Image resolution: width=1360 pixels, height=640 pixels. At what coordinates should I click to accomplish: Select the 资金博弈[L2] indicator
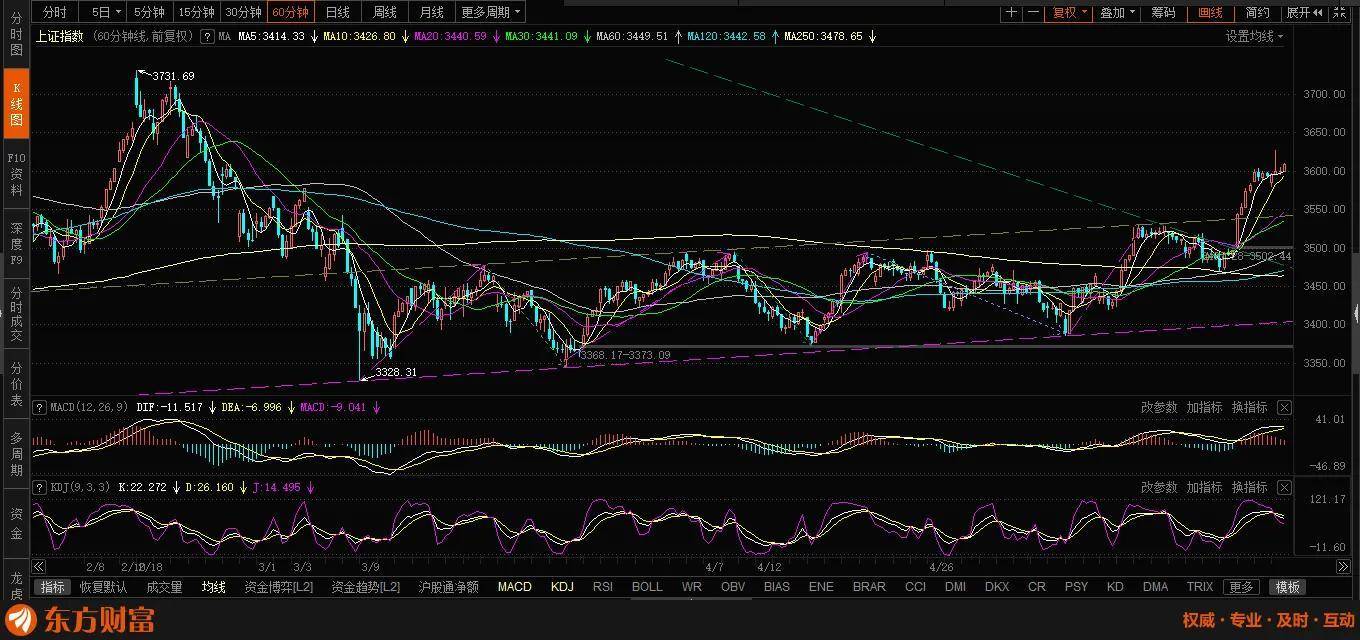tap(279, 587)
